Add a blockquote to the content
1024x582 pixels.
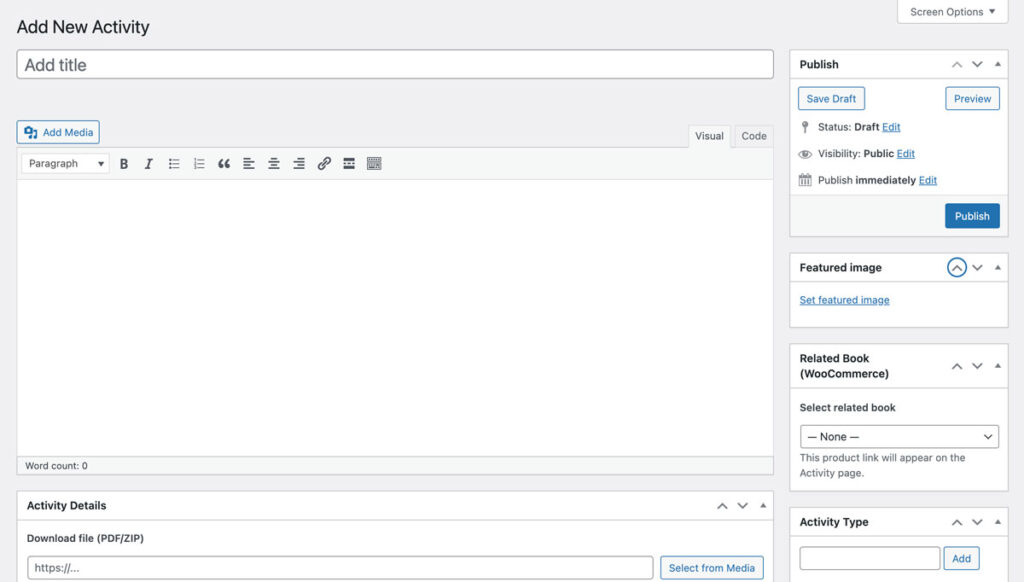pos(224,164)
